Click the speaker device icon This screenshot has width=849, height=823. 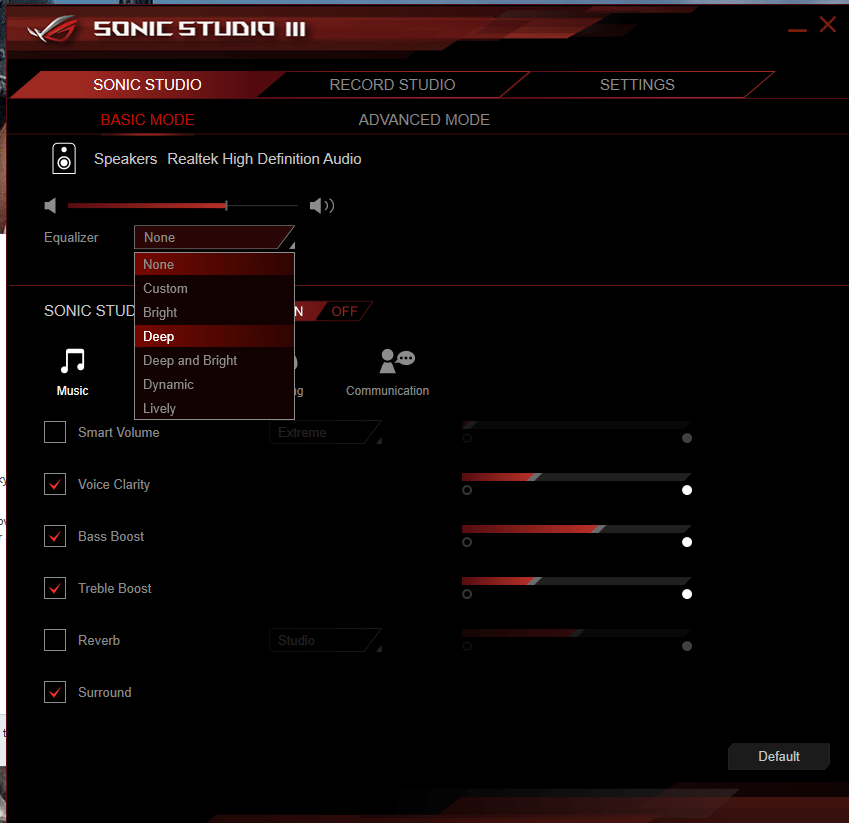(64, 159)
